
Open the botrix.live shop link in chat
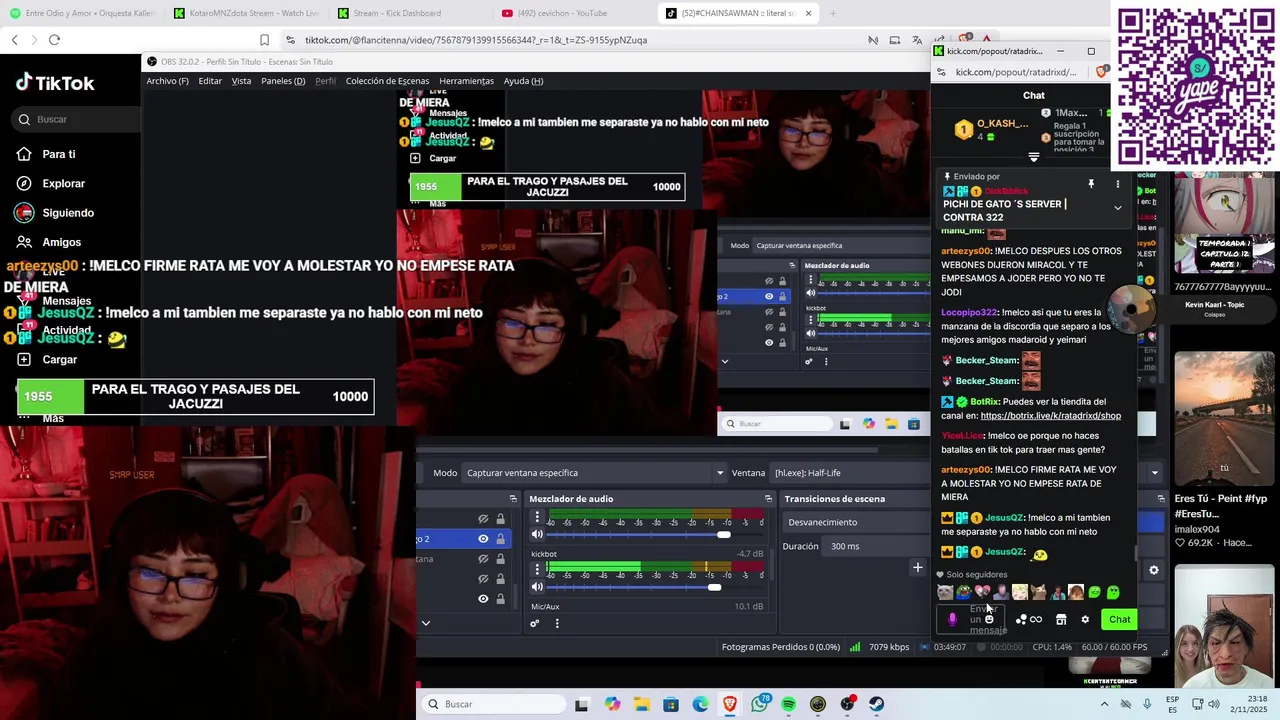point(1051,416)
